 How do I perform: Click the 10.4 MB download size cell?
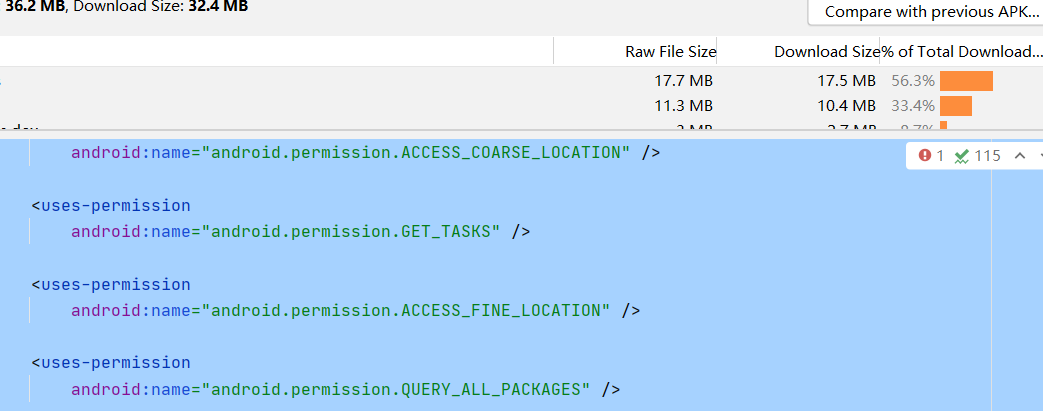(846, 105)
